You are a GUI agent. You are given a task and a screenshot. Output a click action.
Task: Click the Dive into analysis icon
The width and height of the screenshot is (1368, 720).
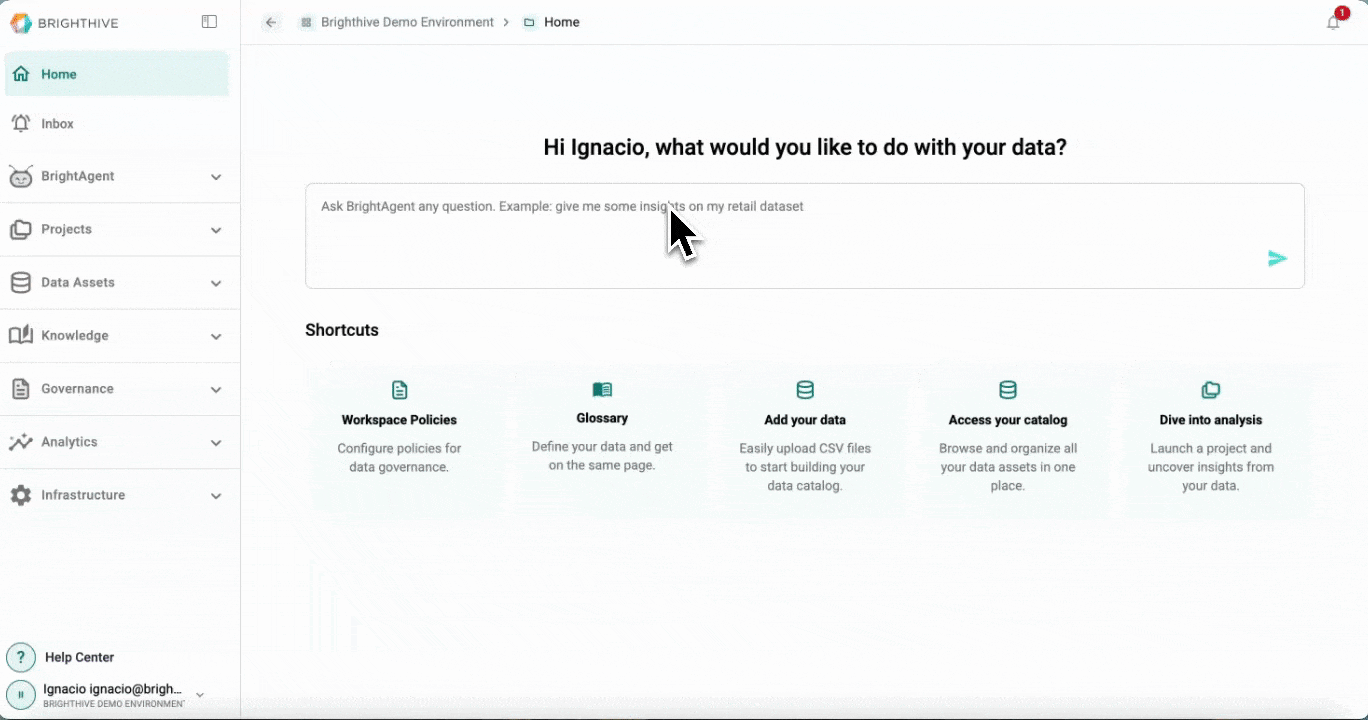click(1210, 390)
